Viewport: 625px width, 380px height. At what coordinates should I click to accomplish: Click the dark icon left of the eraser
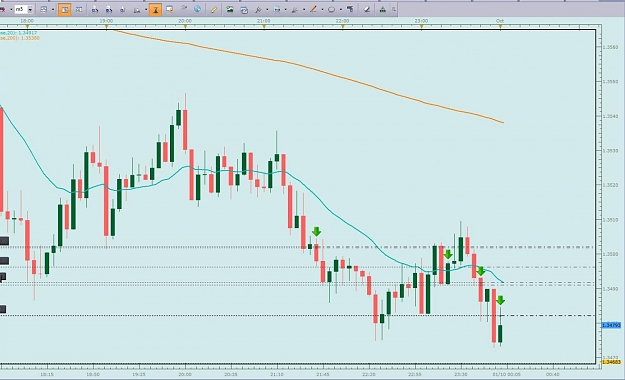click(350, 9)
